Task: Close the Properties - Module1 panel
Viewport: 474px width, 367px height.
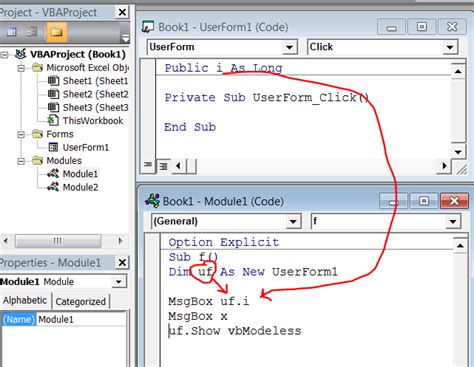Action: [122, 263]
